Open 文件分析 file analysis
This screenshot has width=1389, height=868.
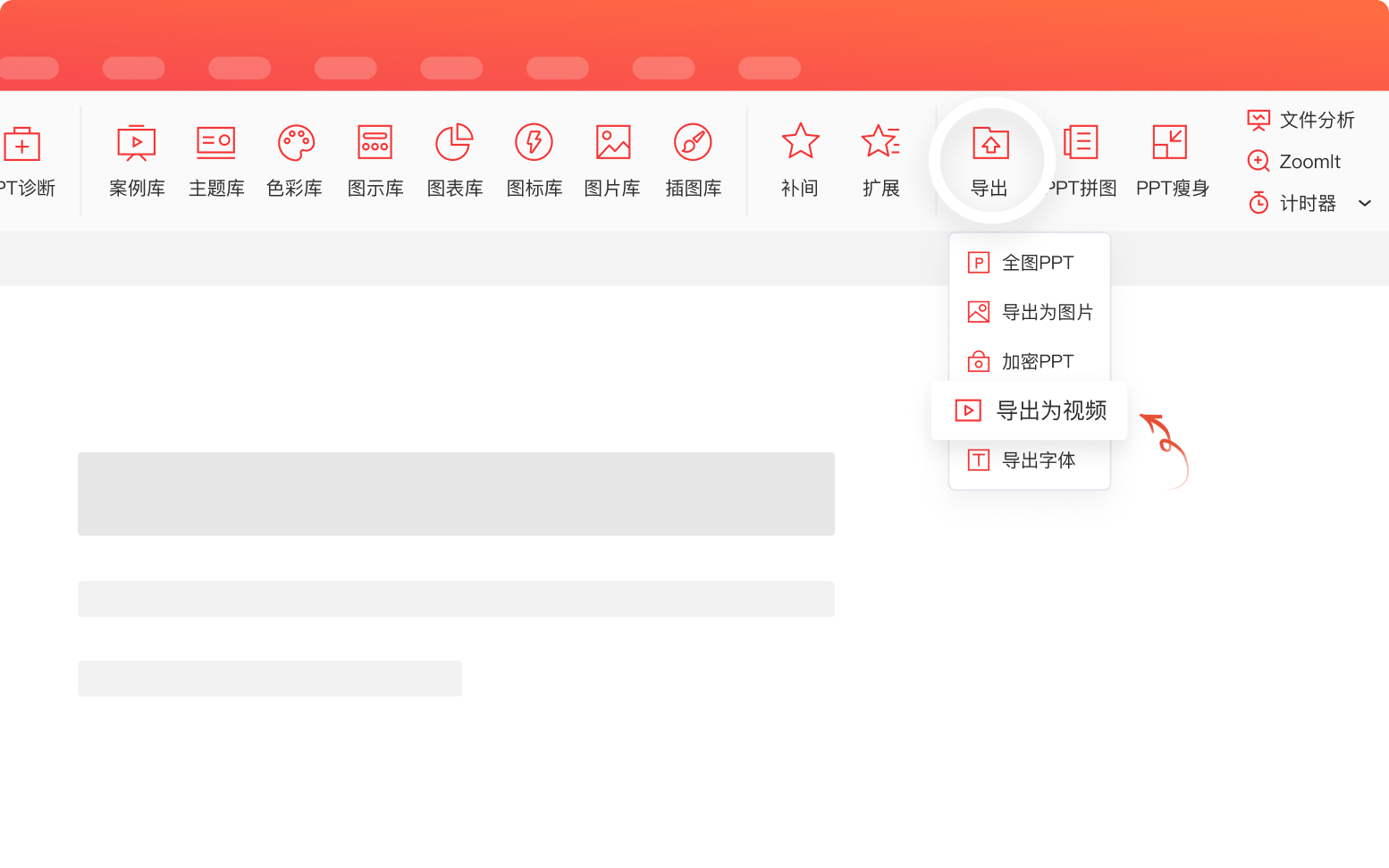1301,120
